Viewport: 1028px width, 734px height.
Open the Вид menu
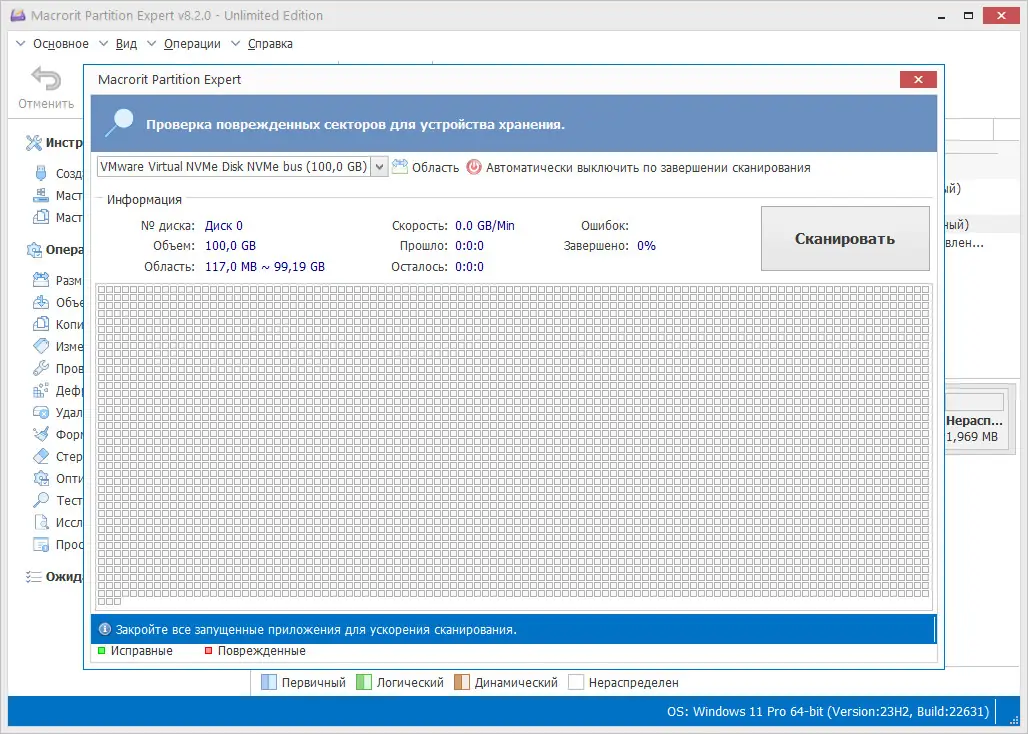tap(127, 44)
